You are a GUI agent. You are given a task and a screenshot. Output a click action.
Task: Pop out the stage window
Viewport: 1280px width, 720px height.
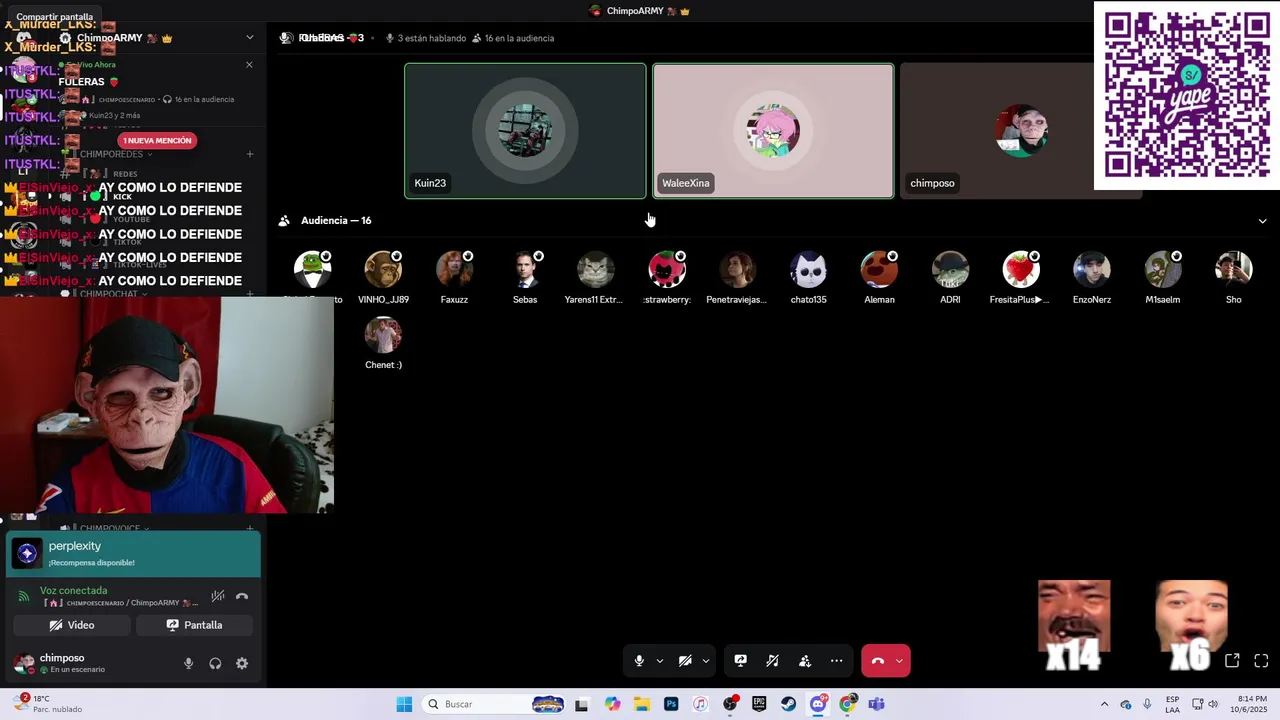pos(1232,661)
